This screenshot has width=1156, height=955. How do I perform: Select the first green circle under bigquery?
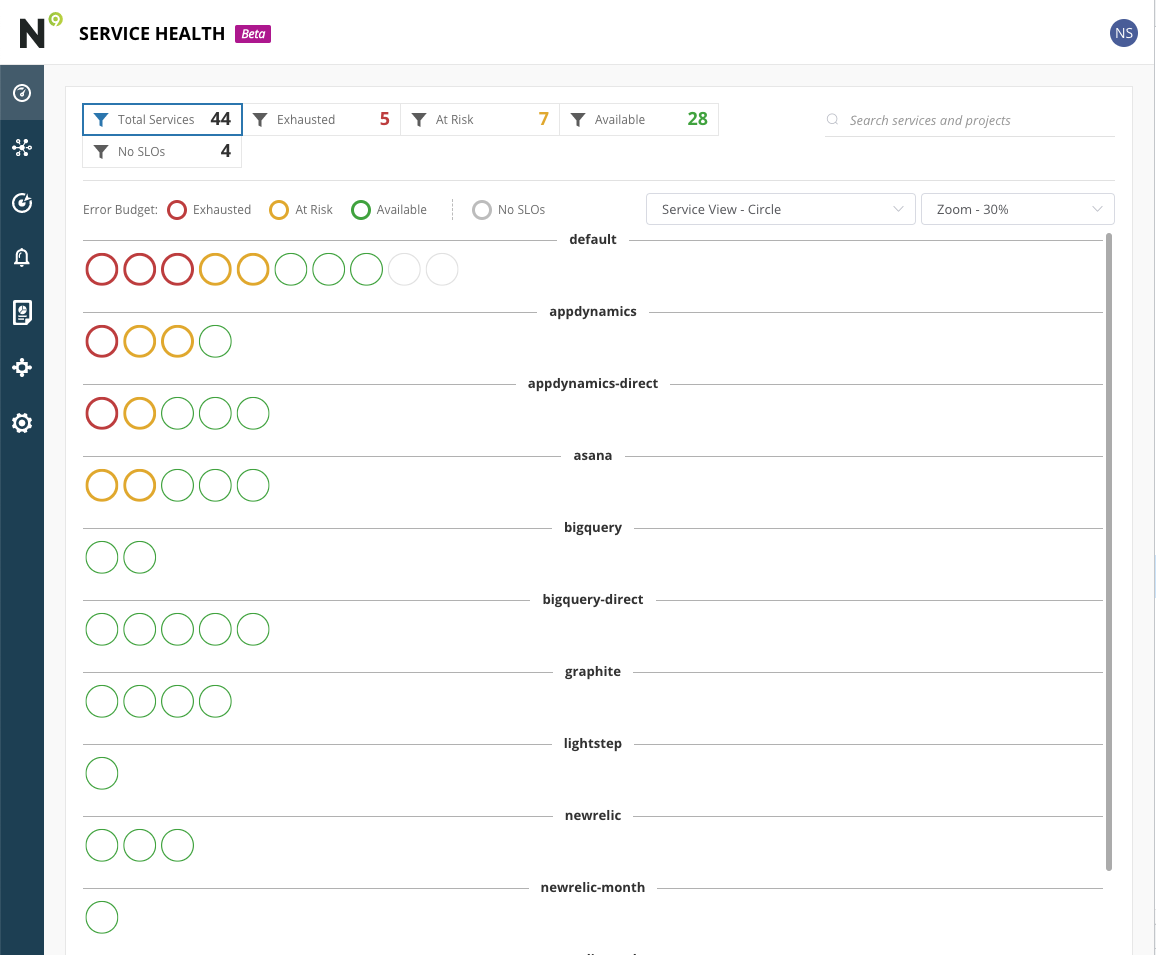click(102, 558)
